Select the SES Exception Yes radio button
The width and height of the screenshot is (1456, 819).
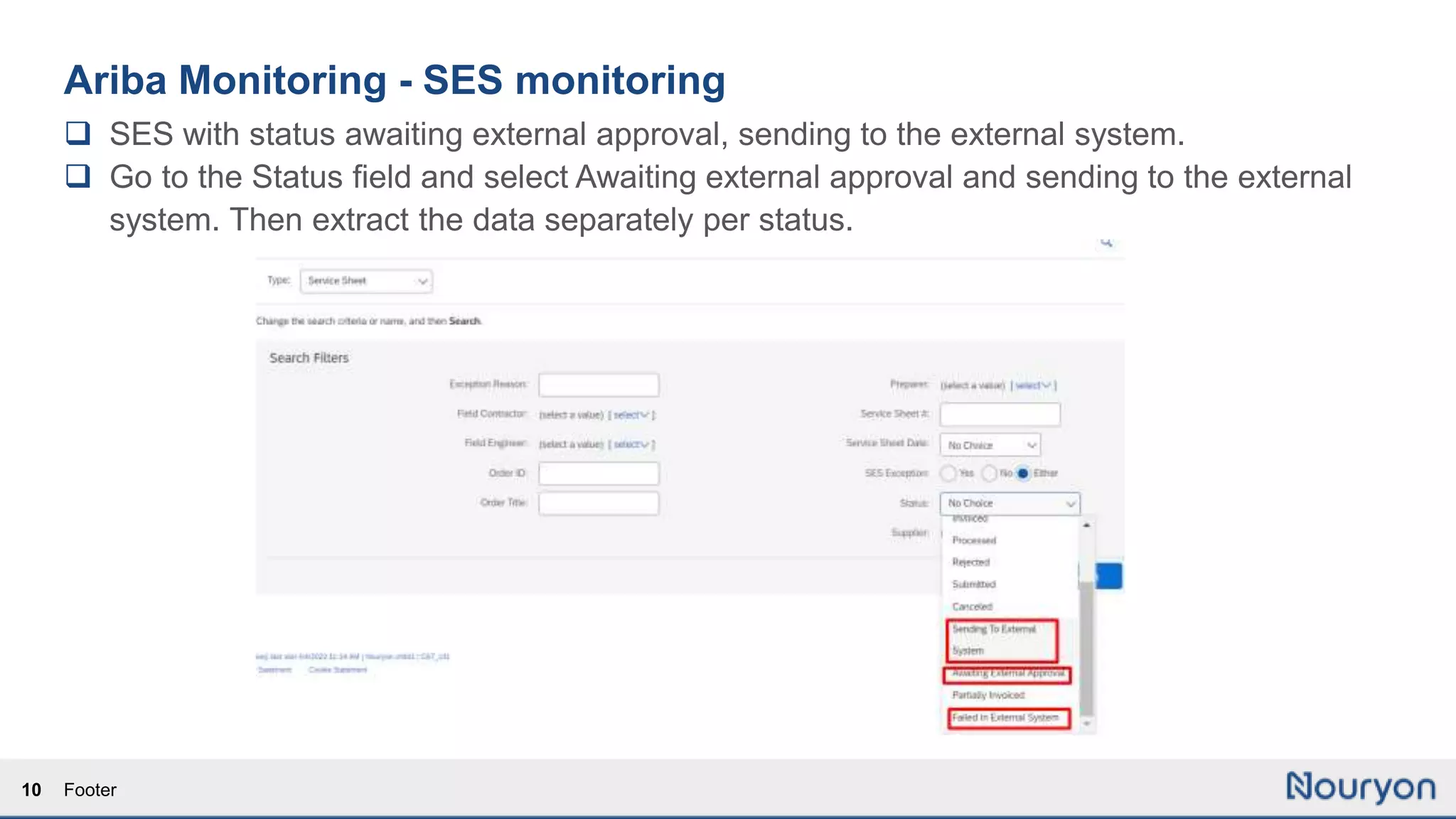[948, 473]
